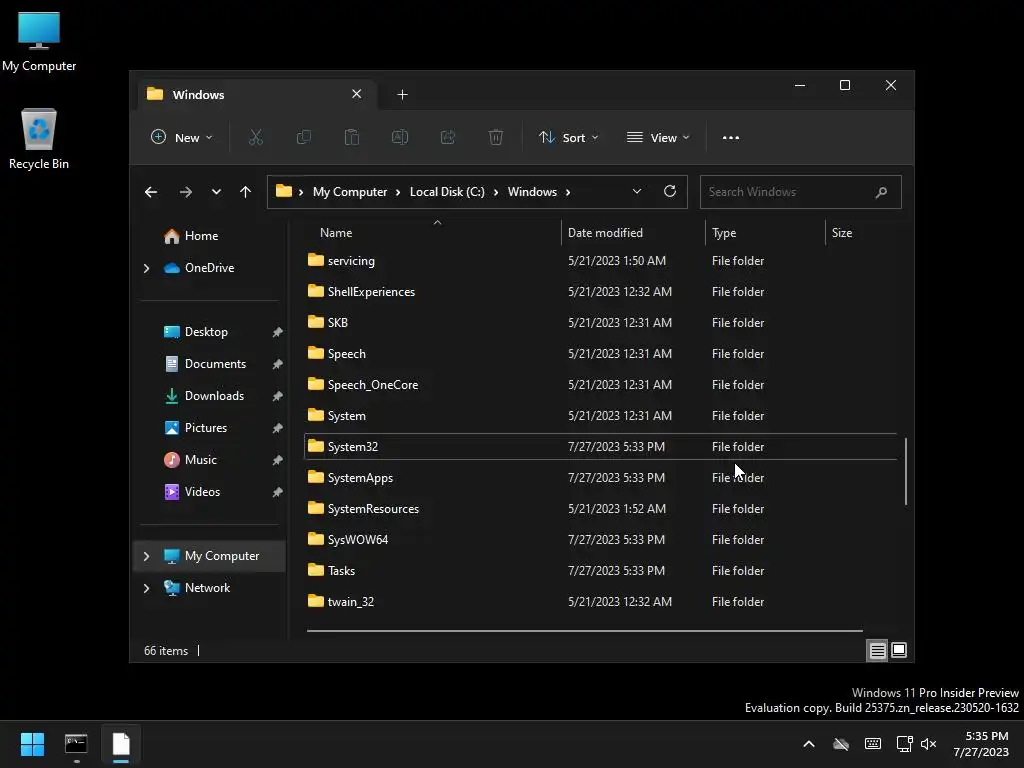Sort by Date modified column header
The width and height of the screenshot is (1024, 768).
coord(605,233)
